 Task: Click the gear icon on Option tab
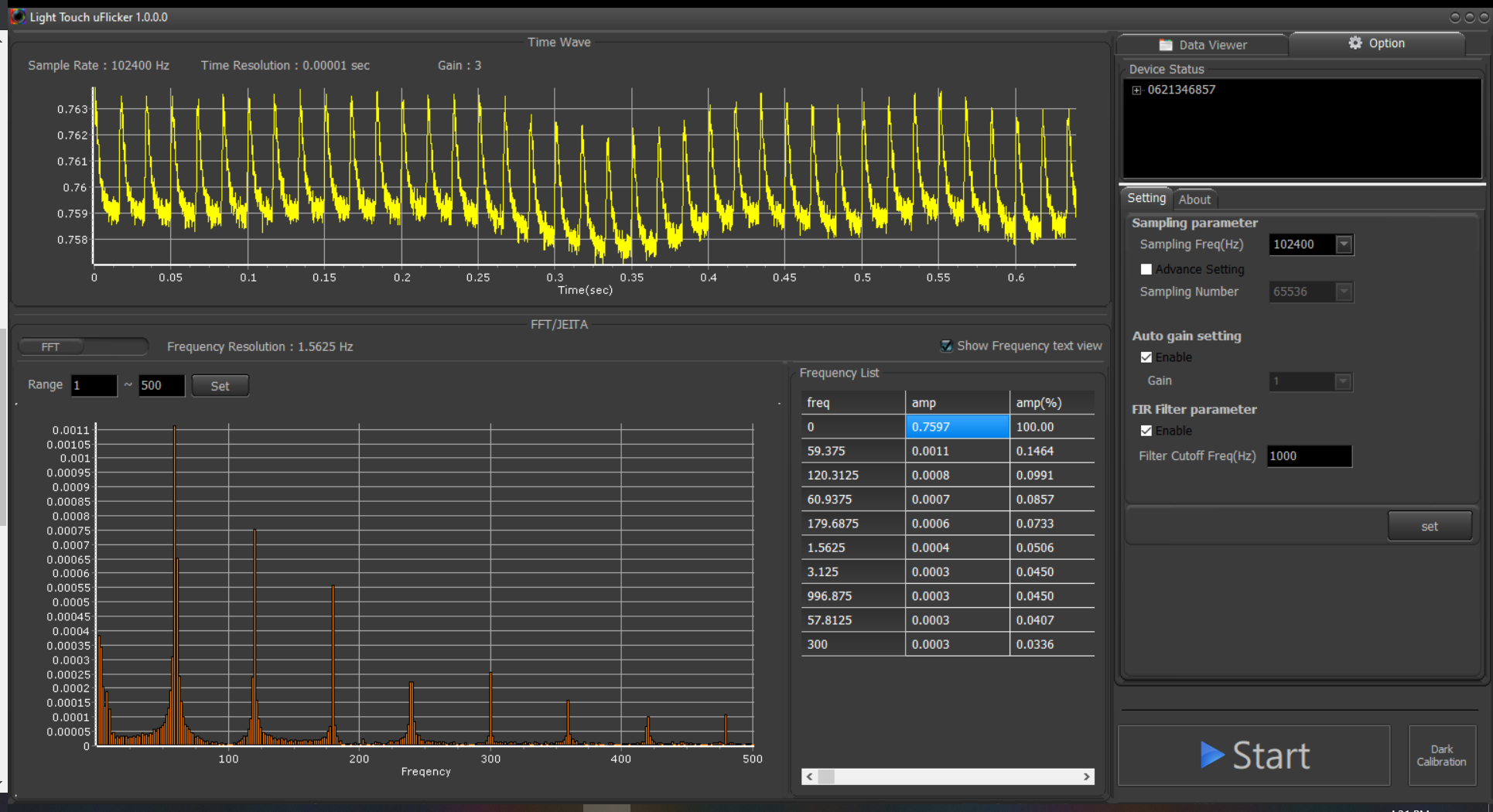(1355, 43)
